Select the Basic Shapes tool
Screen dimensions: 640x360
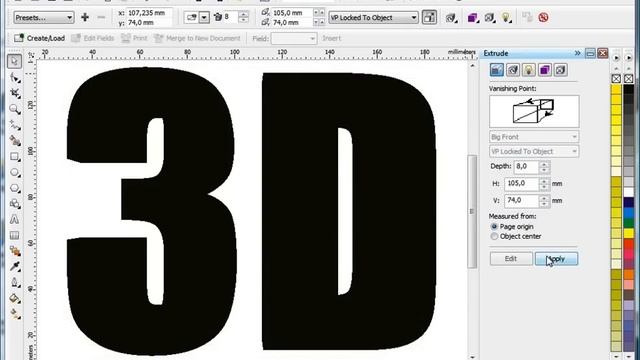[15, 204]
